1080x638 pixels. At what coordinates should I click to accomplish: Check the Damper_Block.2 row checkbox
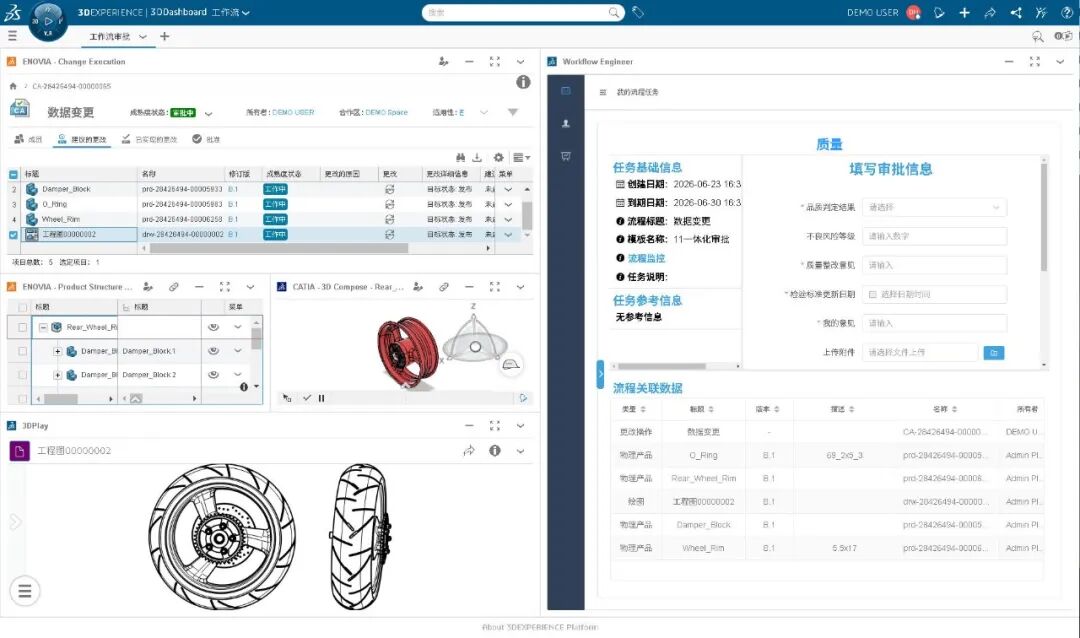tap(23, 375)
